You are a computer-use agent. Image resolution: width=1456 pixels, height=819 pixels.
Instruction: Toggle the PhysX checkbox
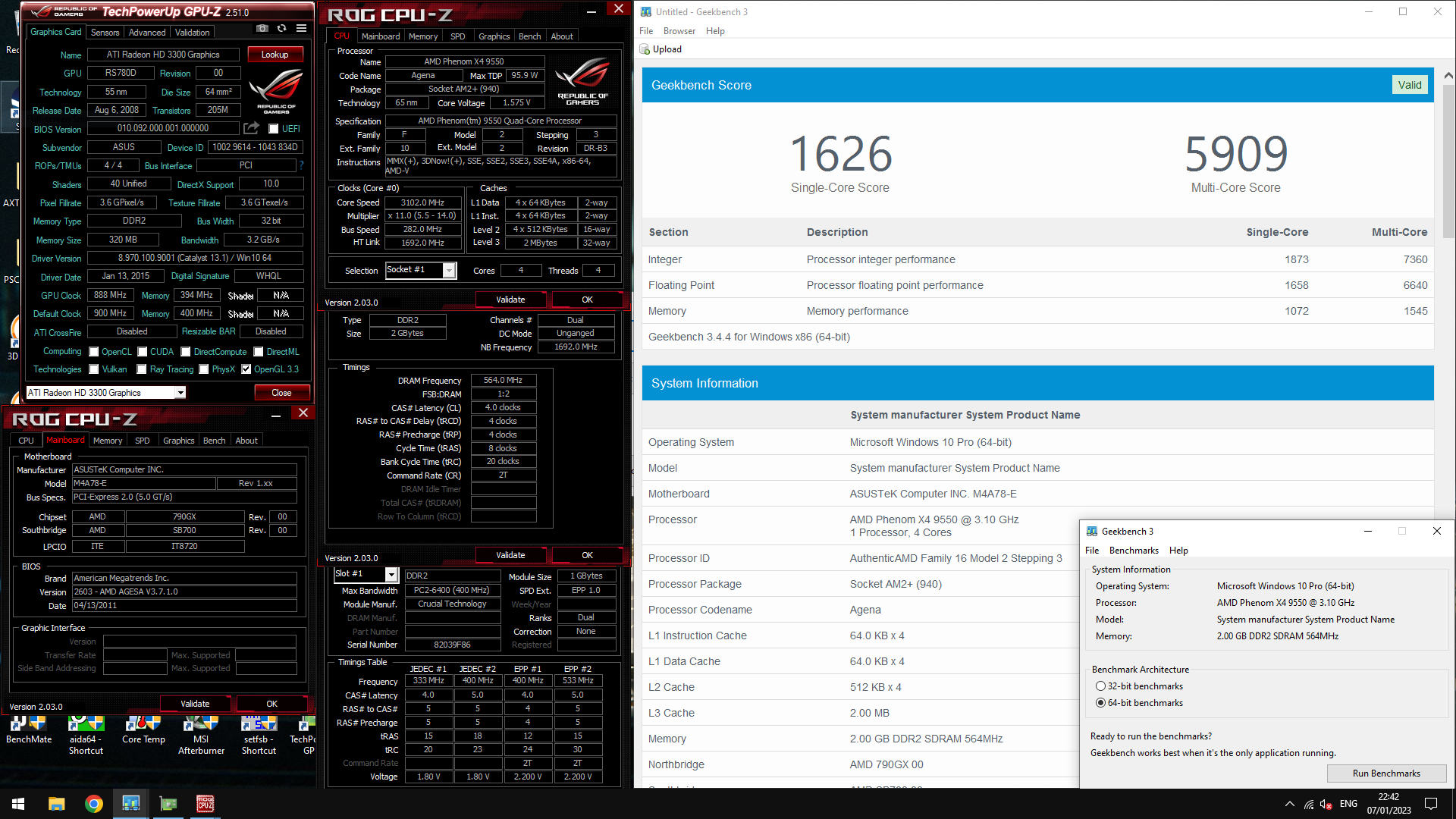[203, 369]
